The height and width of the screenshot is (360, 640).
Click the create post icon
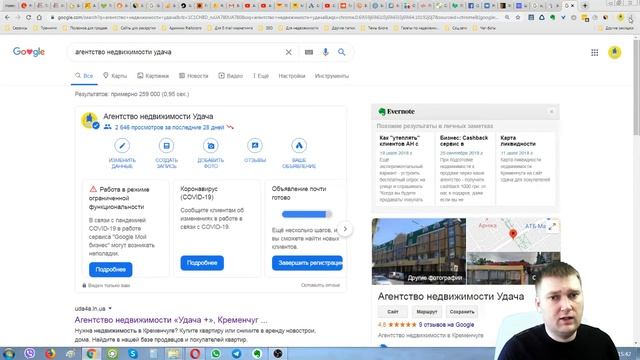(166, 146)
